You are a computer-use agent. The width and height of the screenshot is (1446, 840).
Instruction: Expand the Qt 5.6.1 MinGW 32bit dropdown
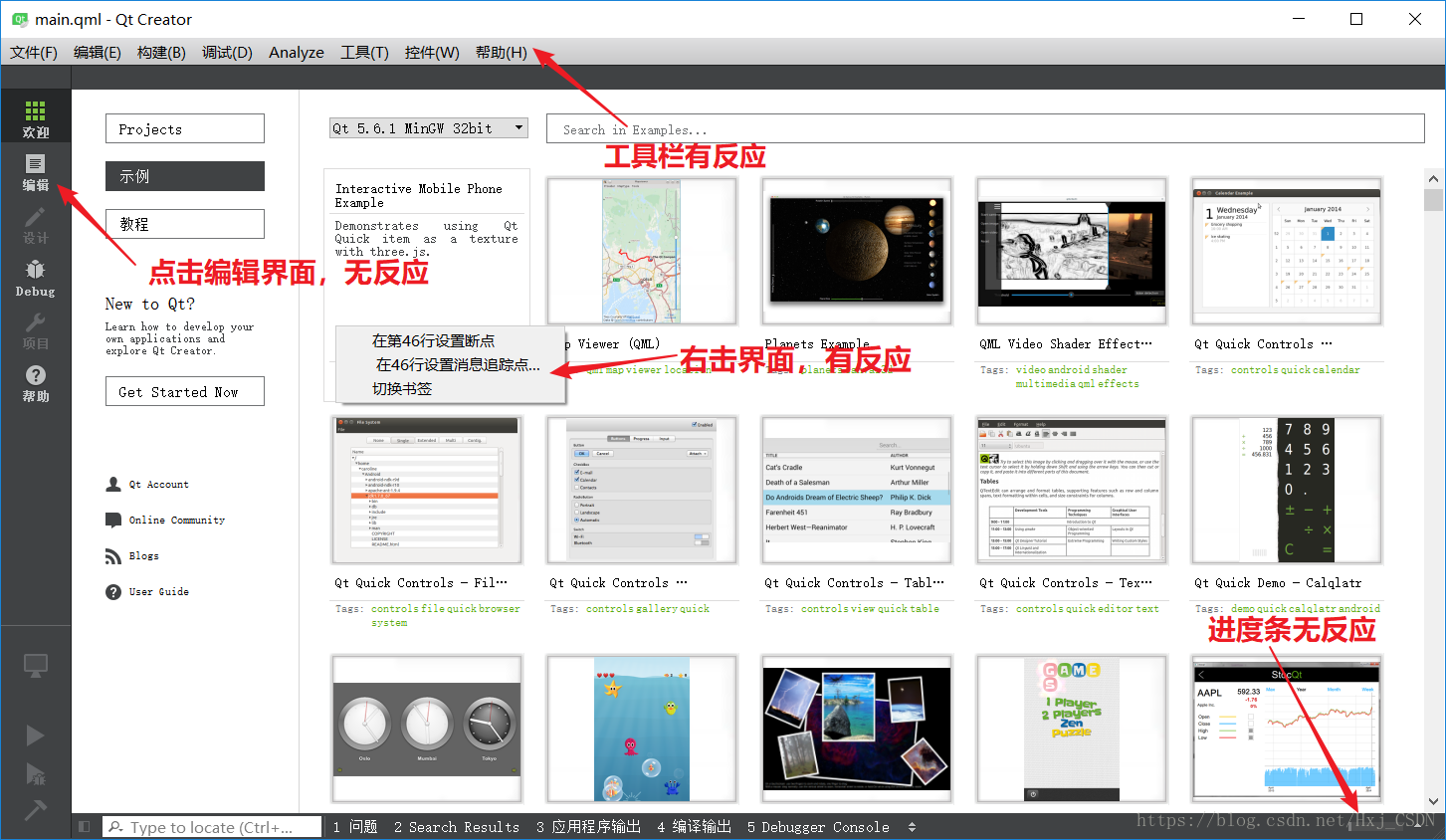(x=429, y=128)
